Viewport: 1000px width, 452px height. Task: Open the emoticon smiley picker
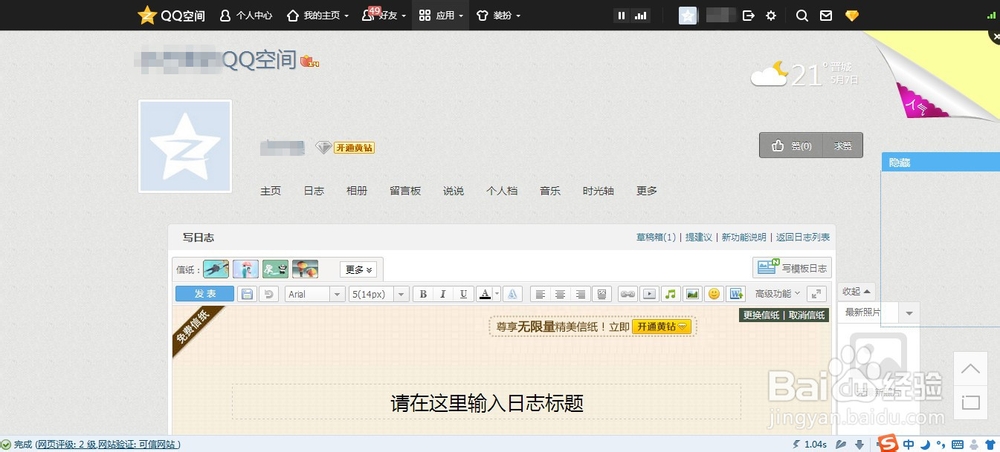pyautogui.click(x=714, y=294)
